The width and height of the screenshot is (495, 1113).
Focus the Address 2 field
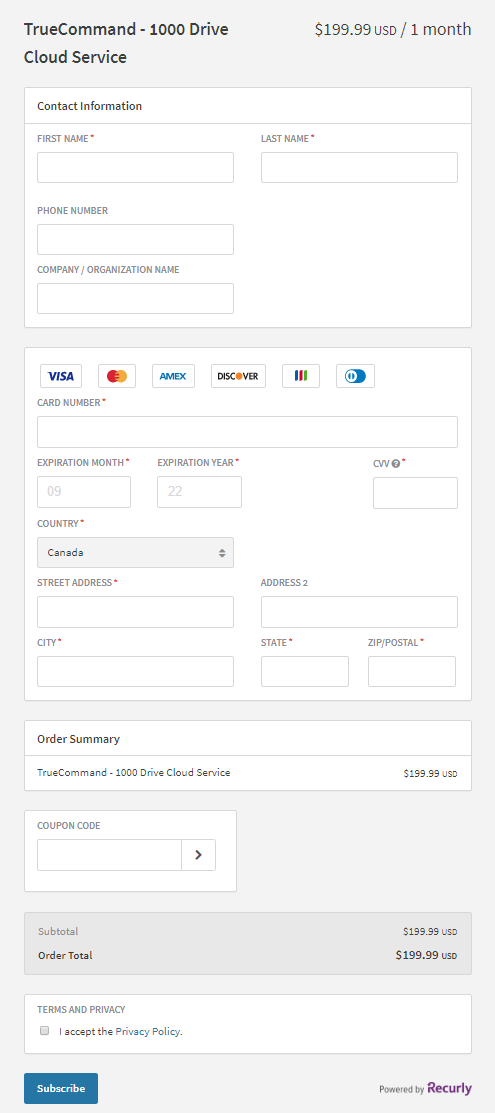[x=359, y=612]
